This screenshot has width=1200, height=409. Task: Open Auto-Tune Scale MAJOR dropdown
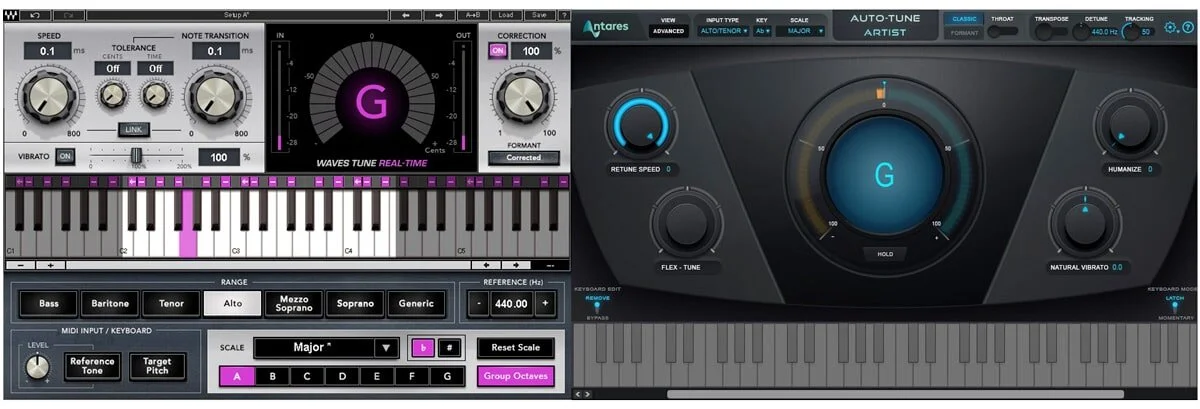click(800, 31)
